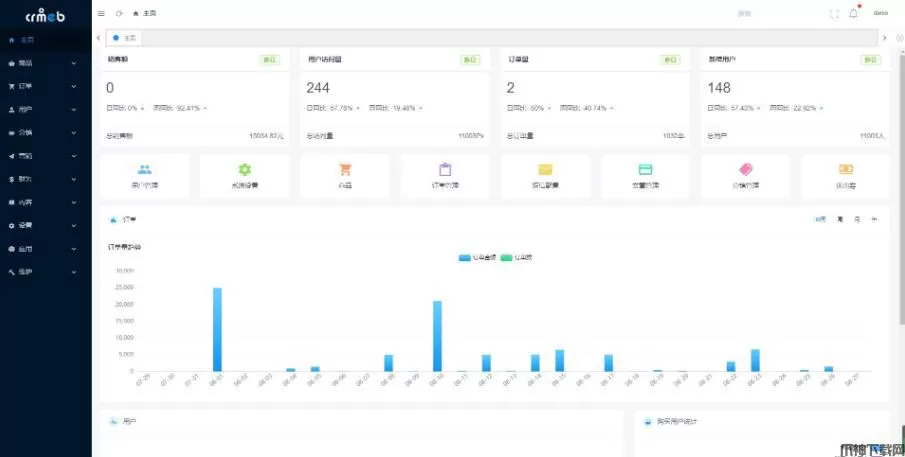Select the 主页 home item in sidebar
905x457 pixels.
46,40
